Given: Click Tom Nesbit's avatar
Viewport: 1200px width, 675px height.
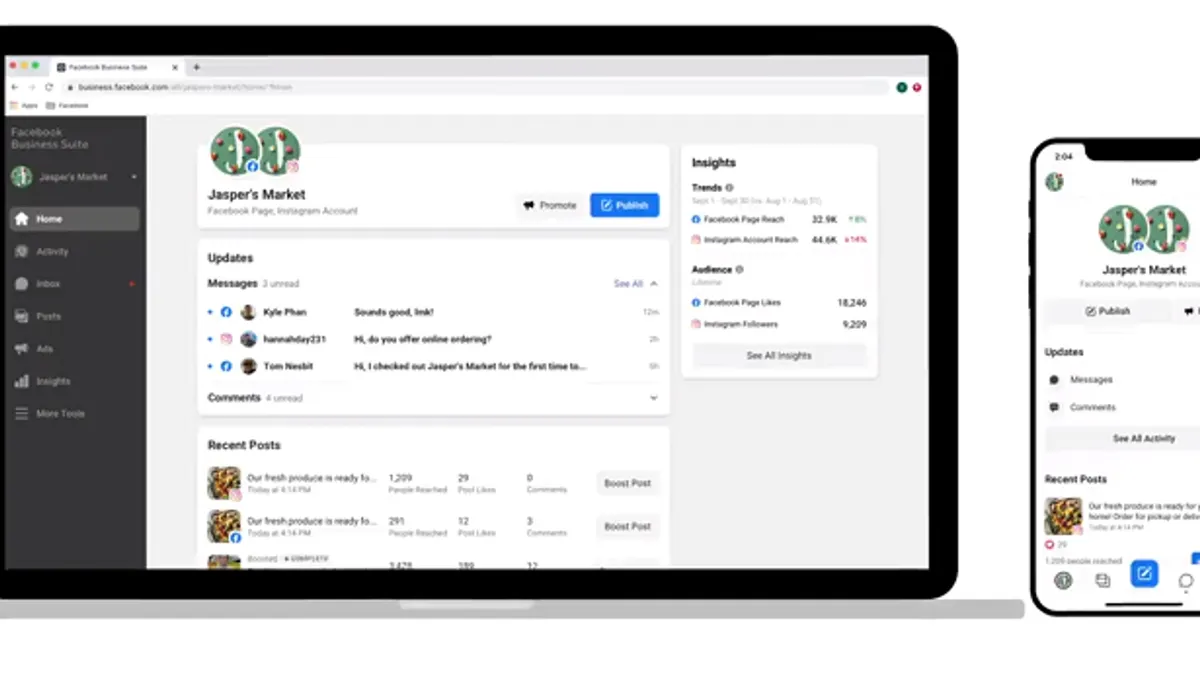Looking at the screenshot, I should point(248,366).
